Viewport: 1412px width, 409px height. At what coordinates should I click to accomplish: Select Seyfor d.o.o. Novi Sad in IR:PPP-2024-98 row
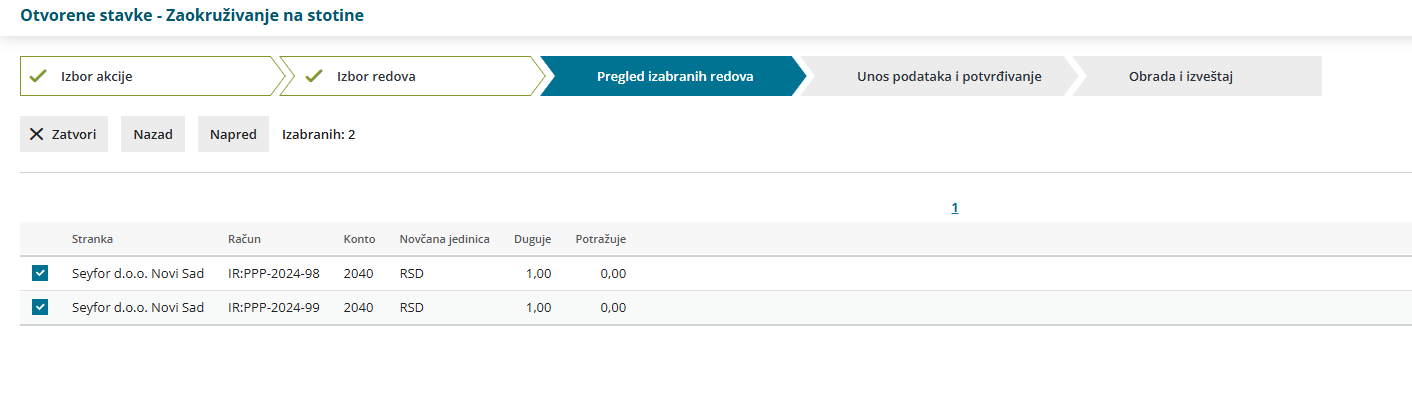138,273
